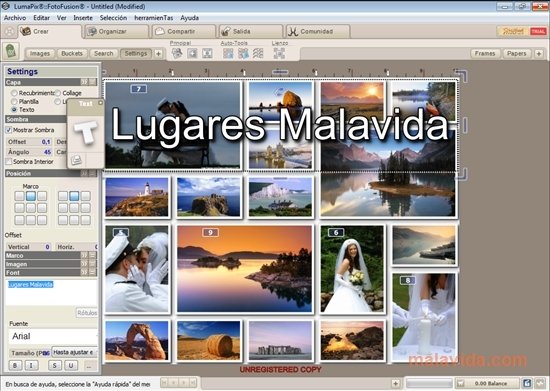Click the Underline U button
Image resolution: width=550 pixels, height=391 pixels.
pos(71,365)
